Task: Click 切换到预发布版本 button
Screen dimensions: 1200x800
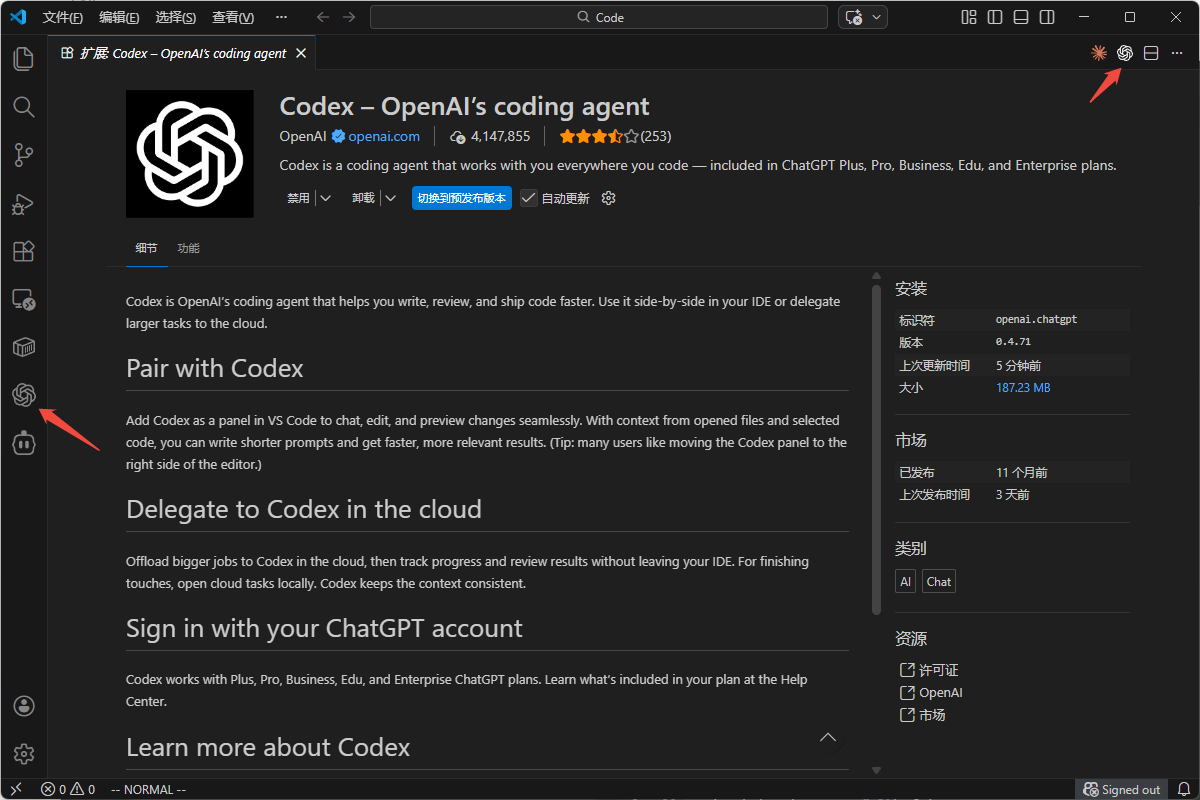Action: pyautogui.click(x=461, y=198)
